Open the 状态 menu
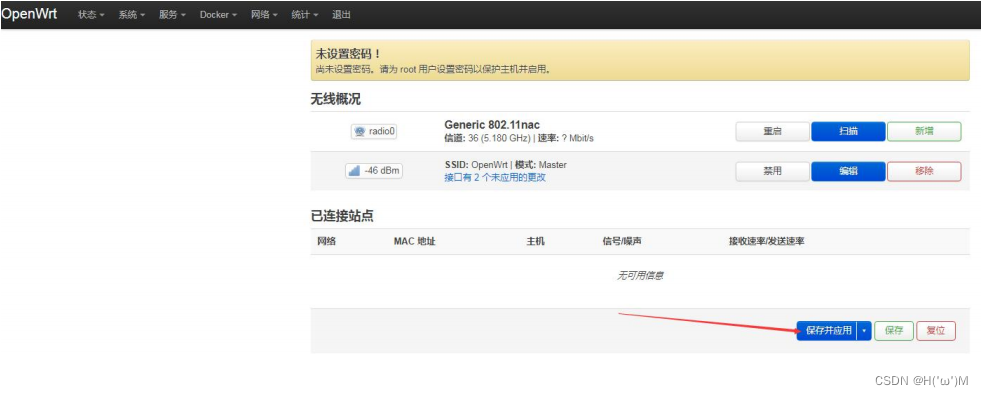 91,14
